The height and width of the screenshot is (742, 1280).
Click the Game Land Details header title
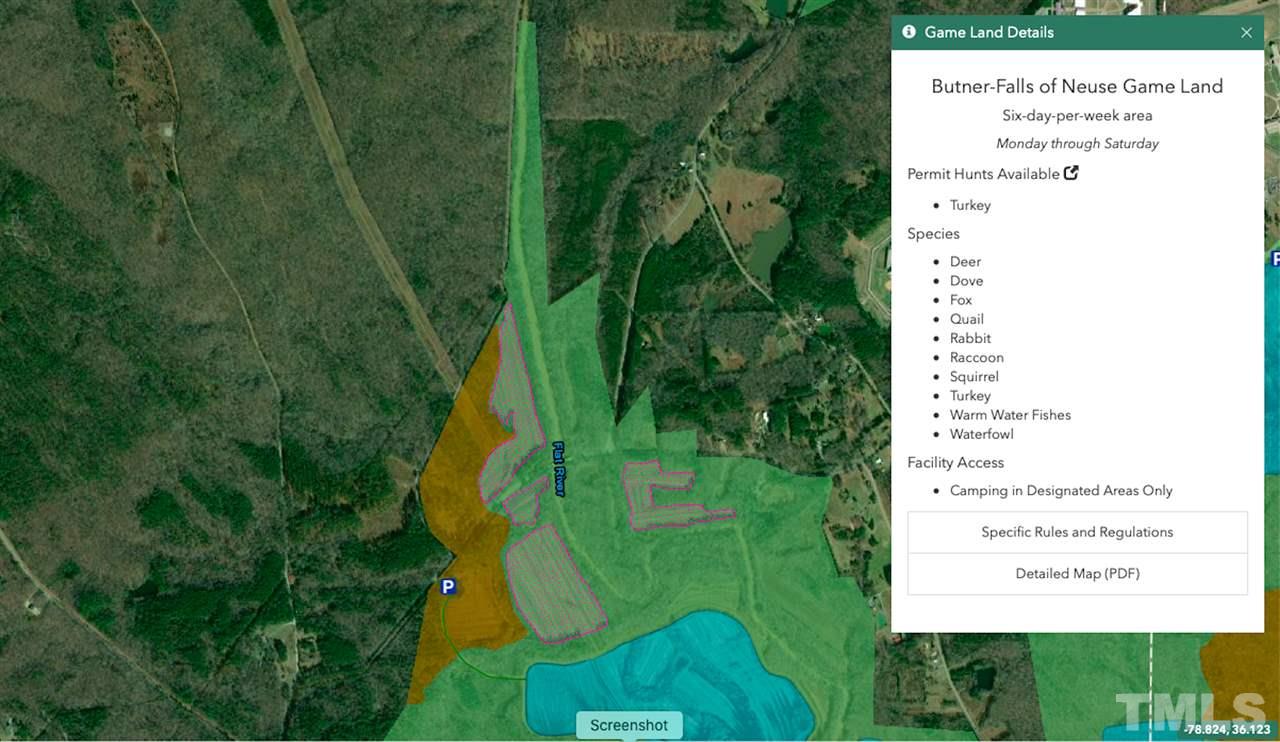tap(989, 32)
